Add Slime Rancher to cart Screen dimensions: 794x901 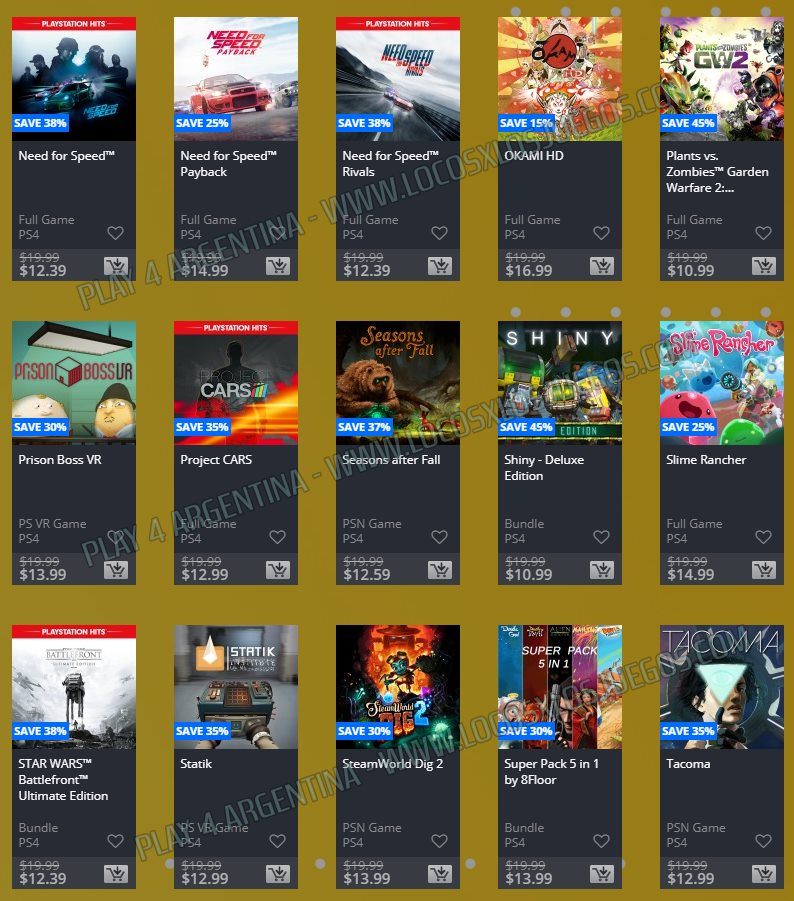coord(764,570)
